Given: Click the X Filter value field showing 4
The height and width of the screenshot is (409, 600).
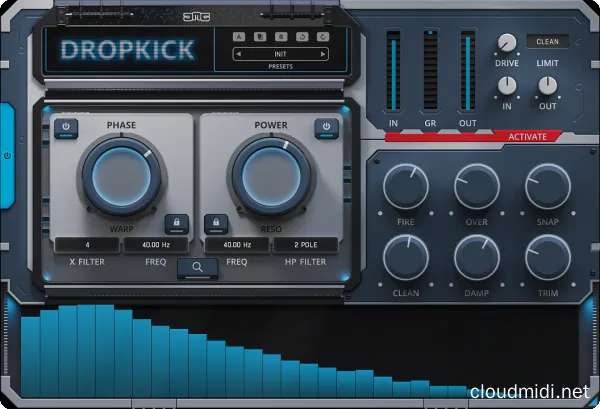Looking at the screenshot, I should 87,245.
